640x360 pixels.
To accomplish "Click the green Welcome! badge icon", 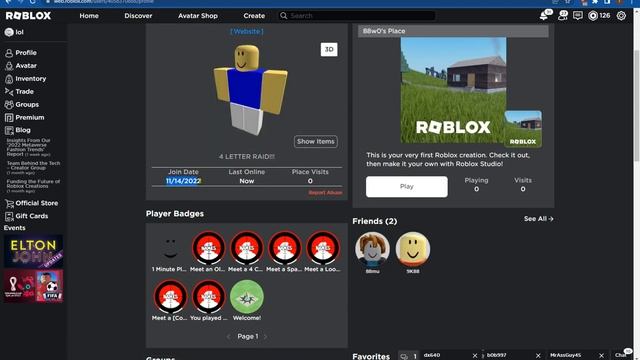I will click(247, 296).
